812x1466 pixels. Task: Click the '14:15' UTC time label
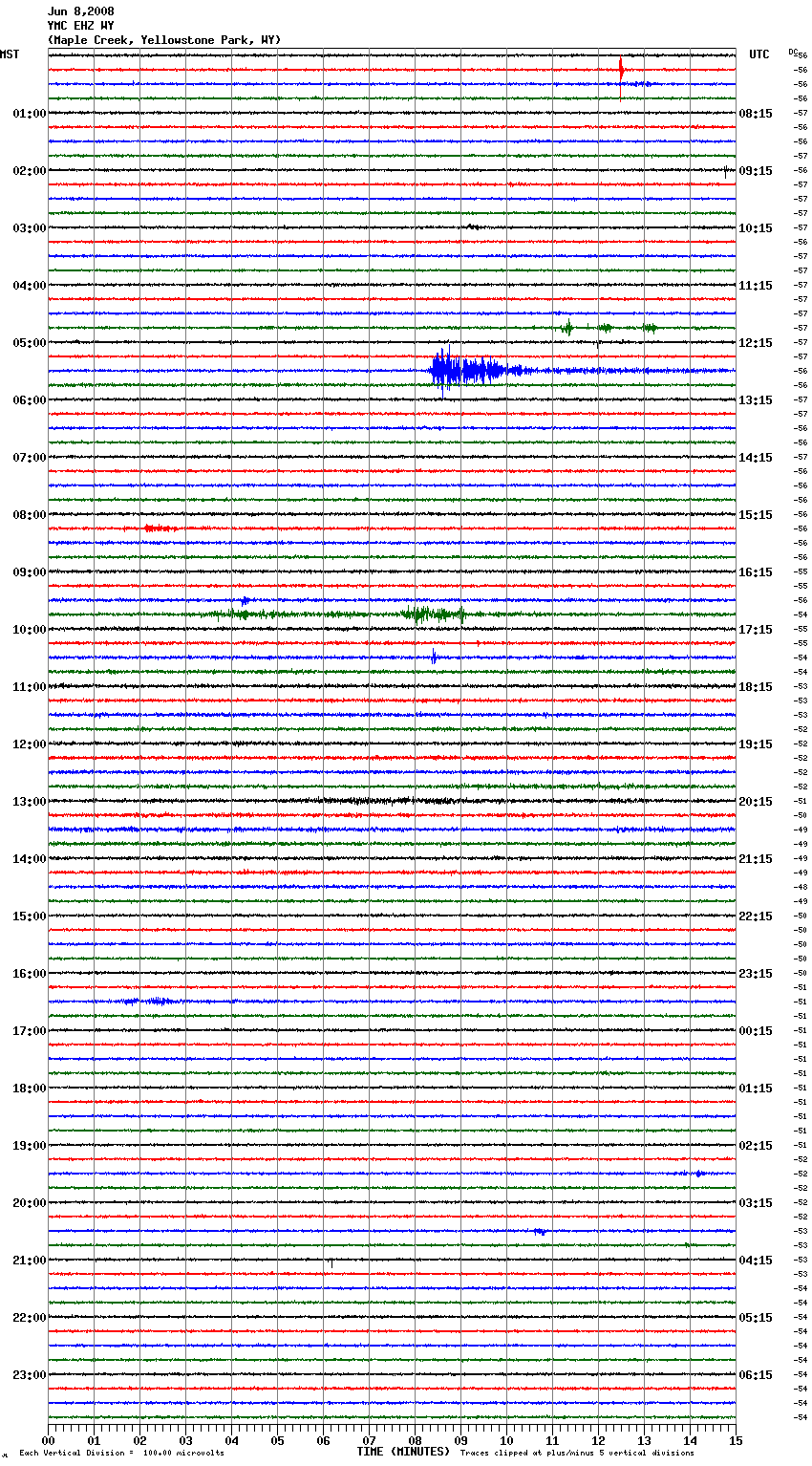tap(756, 458)
